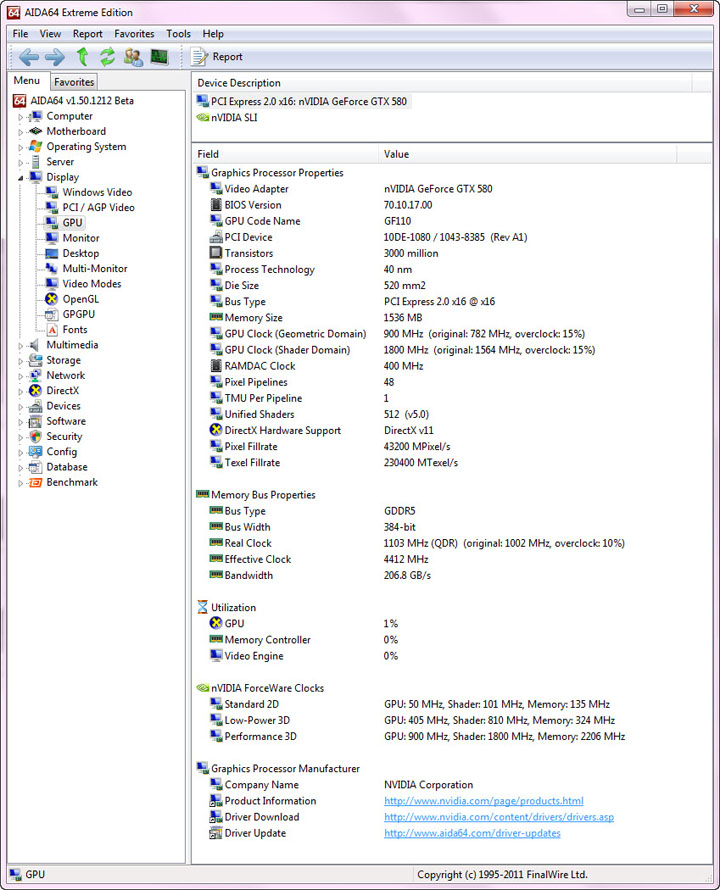Open the Help menu
This screenshot has width=720, height=890.
tap(213, 34)
